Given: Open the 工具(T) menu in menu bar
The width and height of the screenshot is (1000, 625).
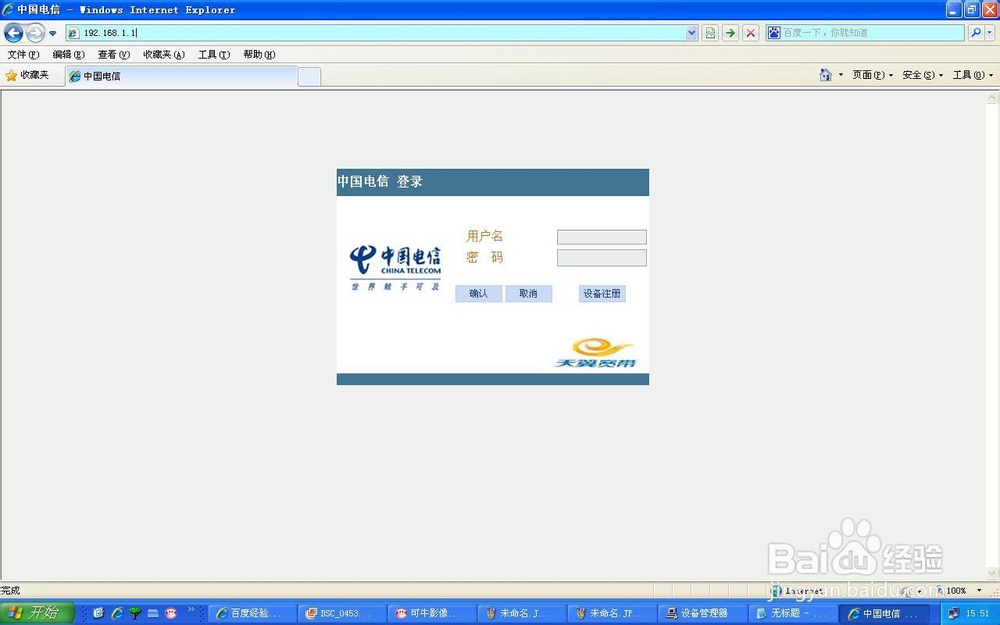Looking at the screenshot, I should coord(214,55).
